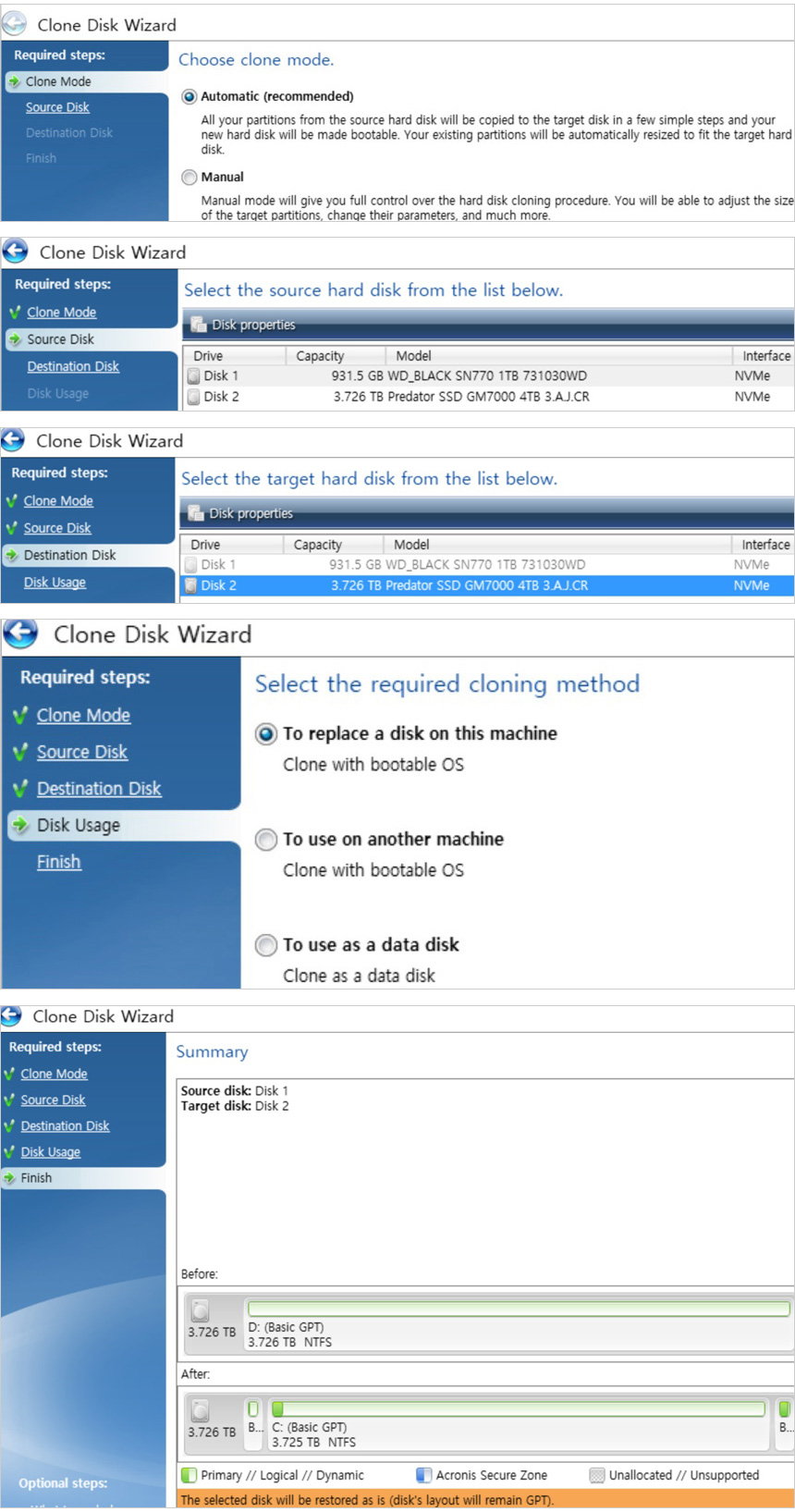Viewport: 795px width, 1512px height.
Task: Open Clone Mode step on cloning method screen
Action: (83, 715)
